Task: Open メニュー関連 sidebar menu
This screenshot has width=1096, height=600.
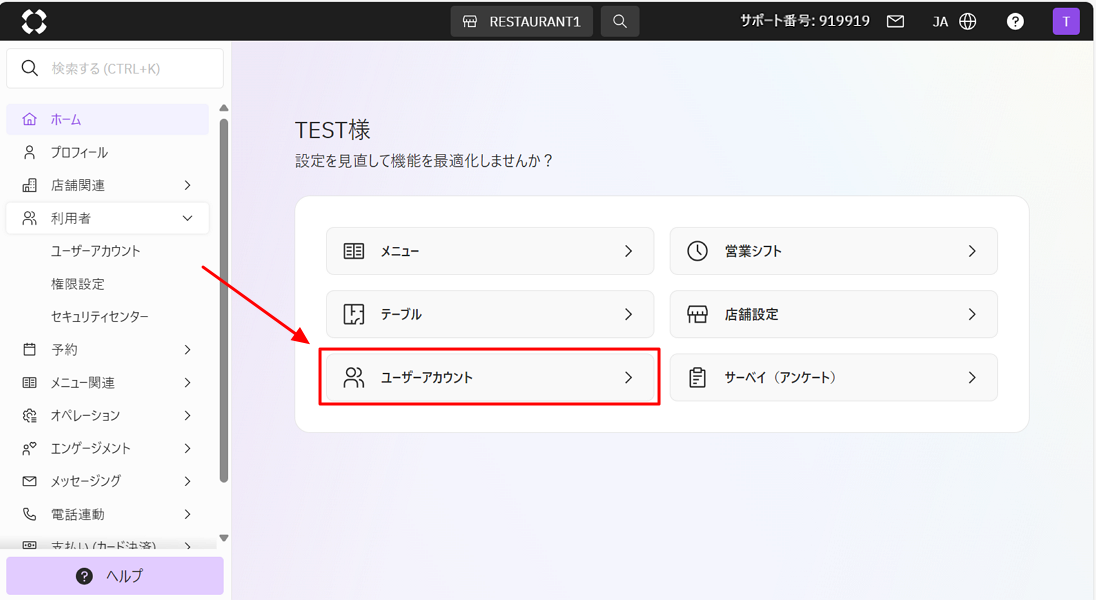Action: click(108, 383)
